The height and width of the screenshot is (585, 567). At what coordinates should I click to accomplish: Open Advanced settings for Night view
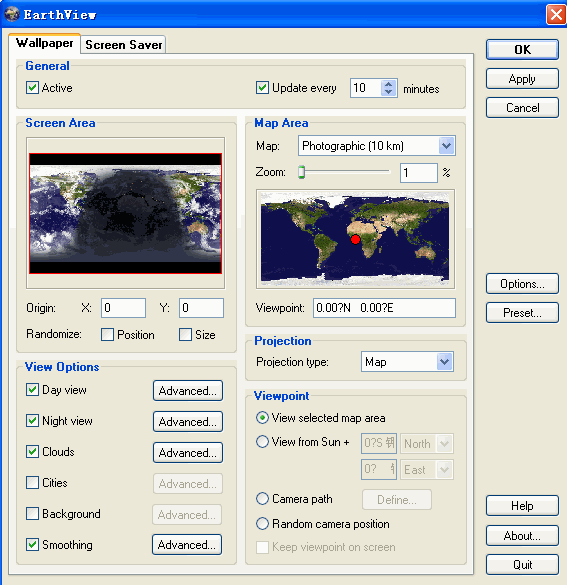tap(188, 422)
